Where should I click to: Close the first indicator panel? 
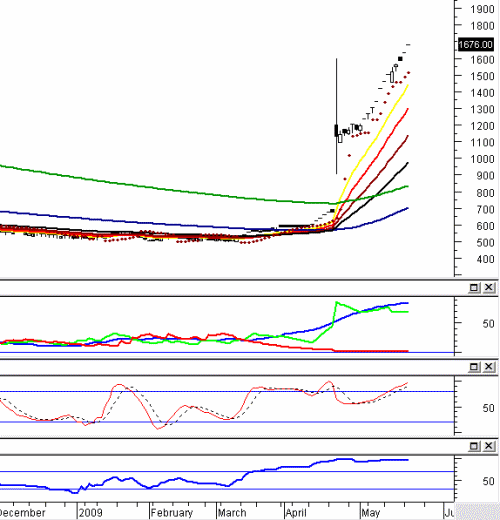pos(489,287)
